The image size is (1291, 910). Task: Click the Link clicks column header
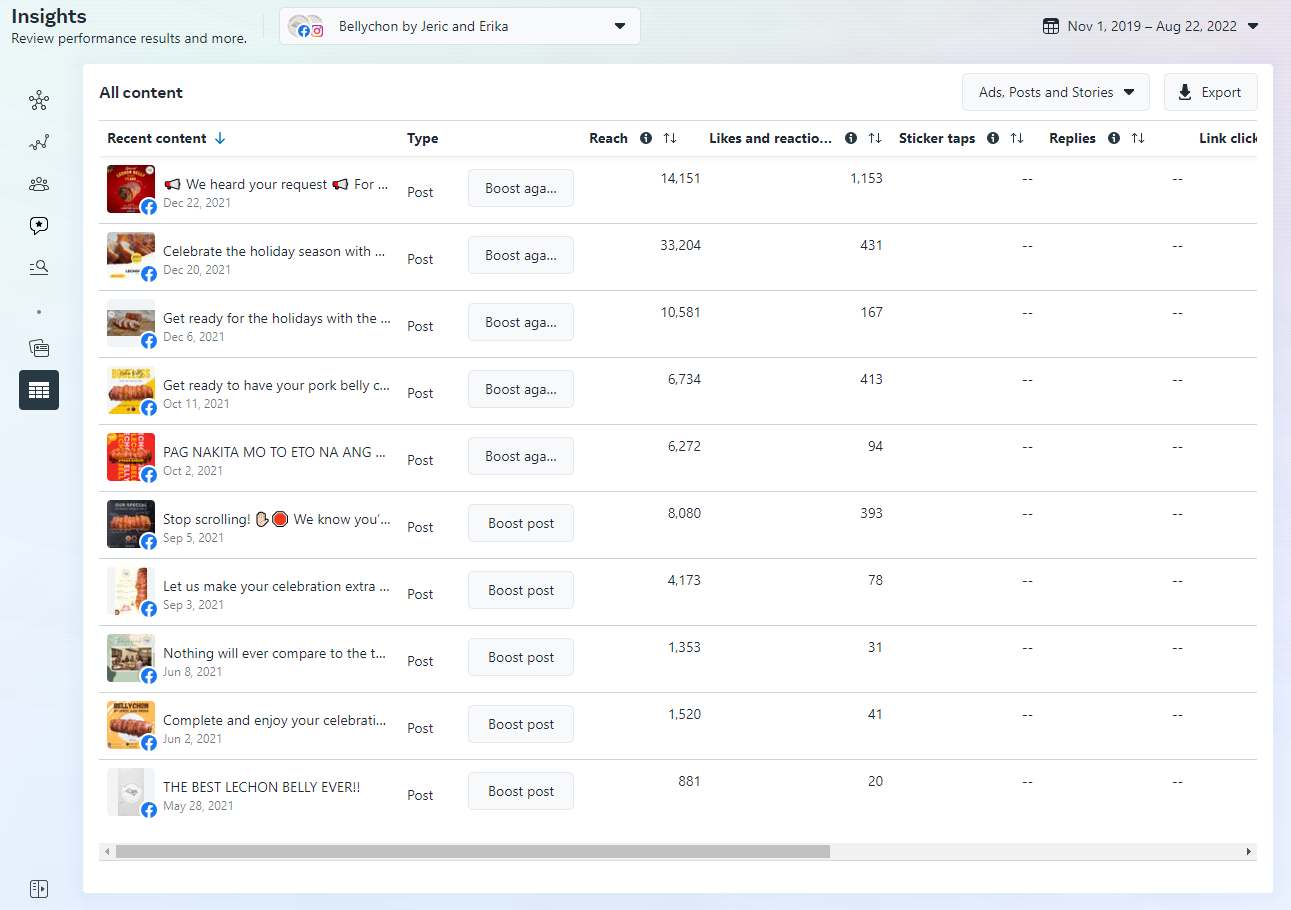(x=1228, y=139)
